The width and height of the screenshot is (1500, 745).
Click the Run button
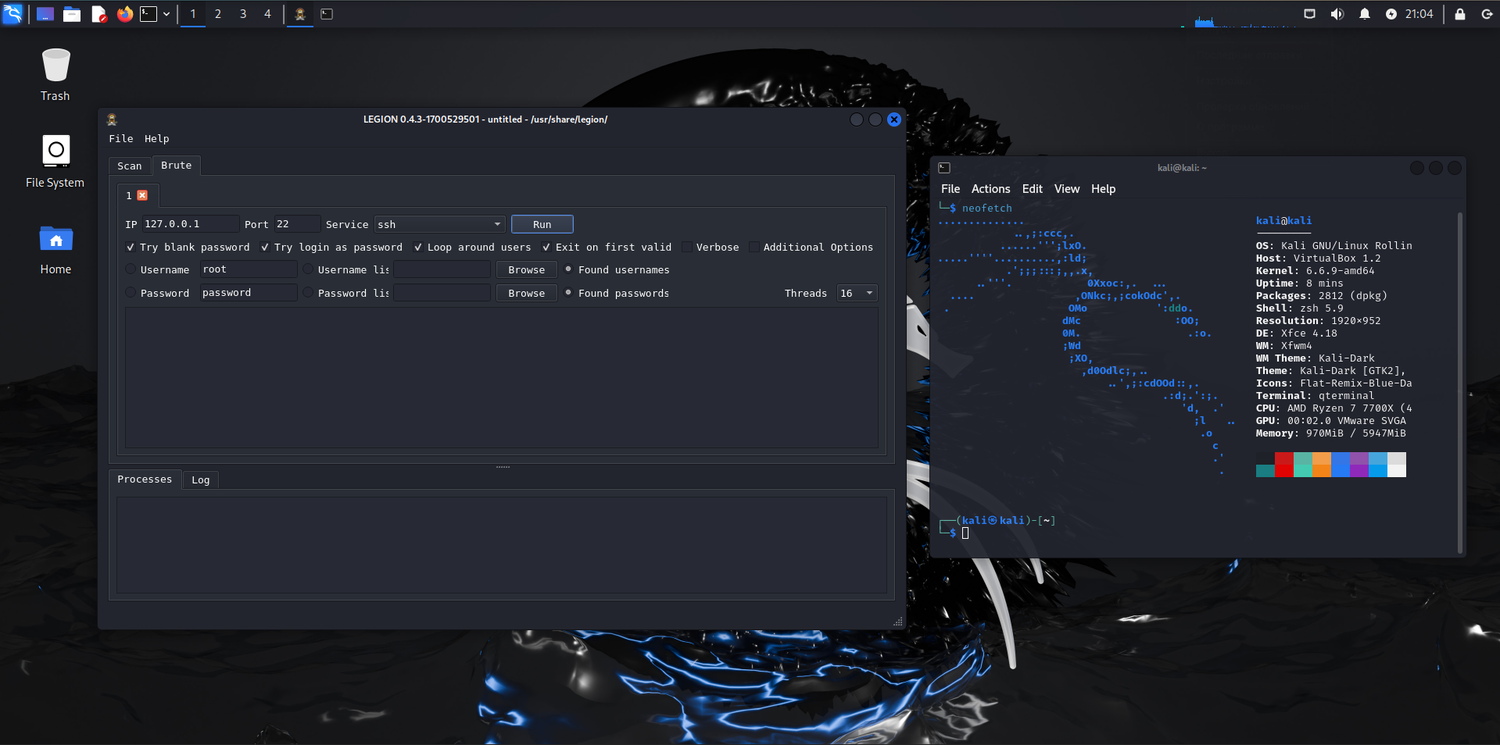coord(542,224)
